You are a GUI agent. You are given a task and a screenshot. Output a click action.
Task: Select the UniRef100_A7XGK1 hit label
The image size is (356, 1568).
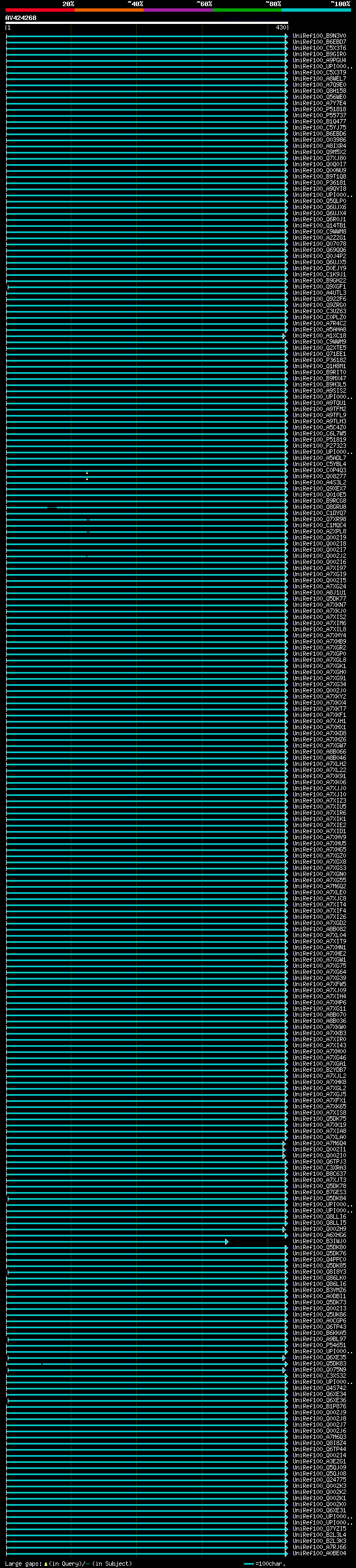coord(319,666)
